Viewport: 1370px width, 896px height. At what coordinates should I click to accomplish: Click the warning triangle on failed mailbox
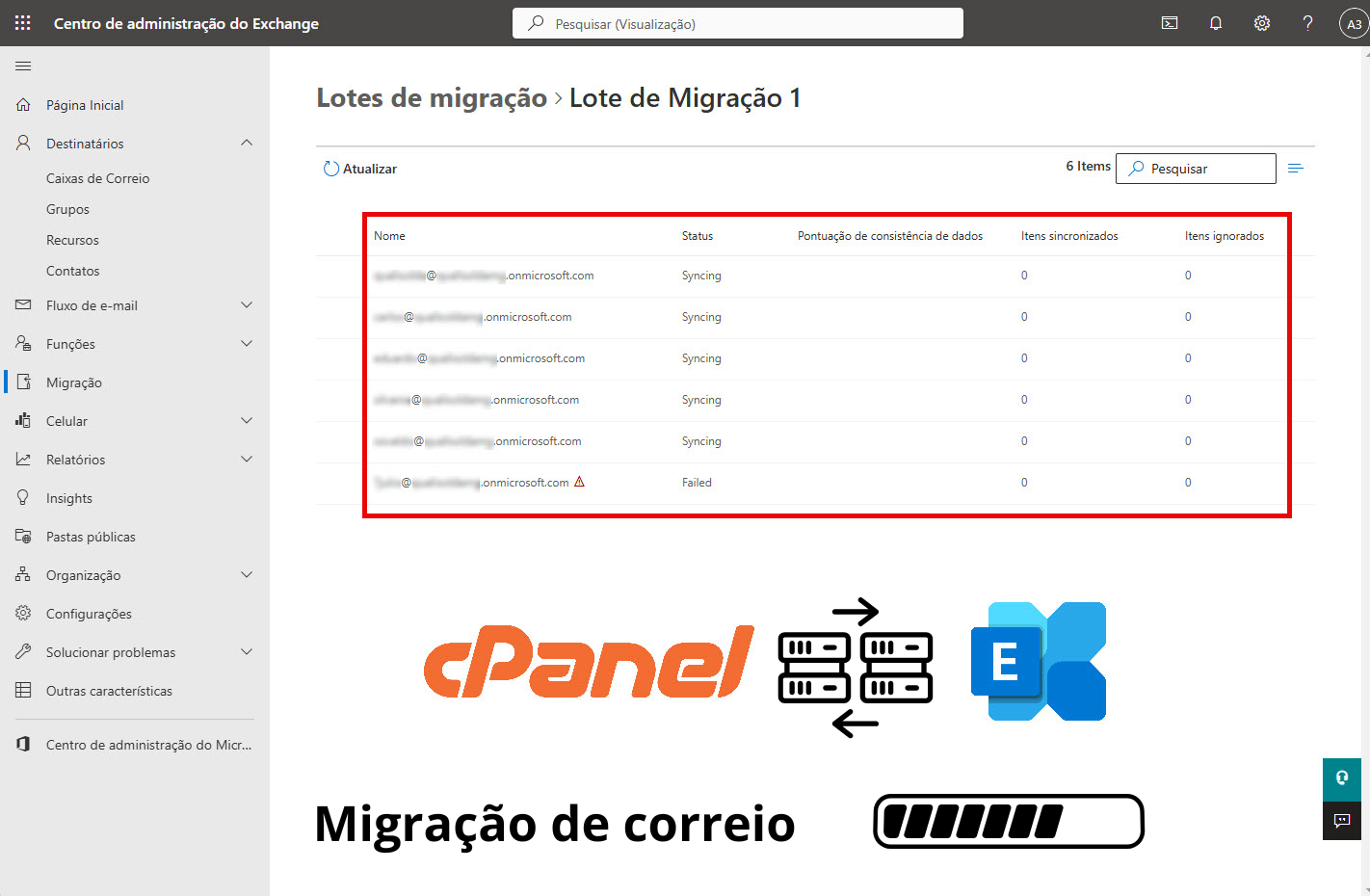point(579,482)
